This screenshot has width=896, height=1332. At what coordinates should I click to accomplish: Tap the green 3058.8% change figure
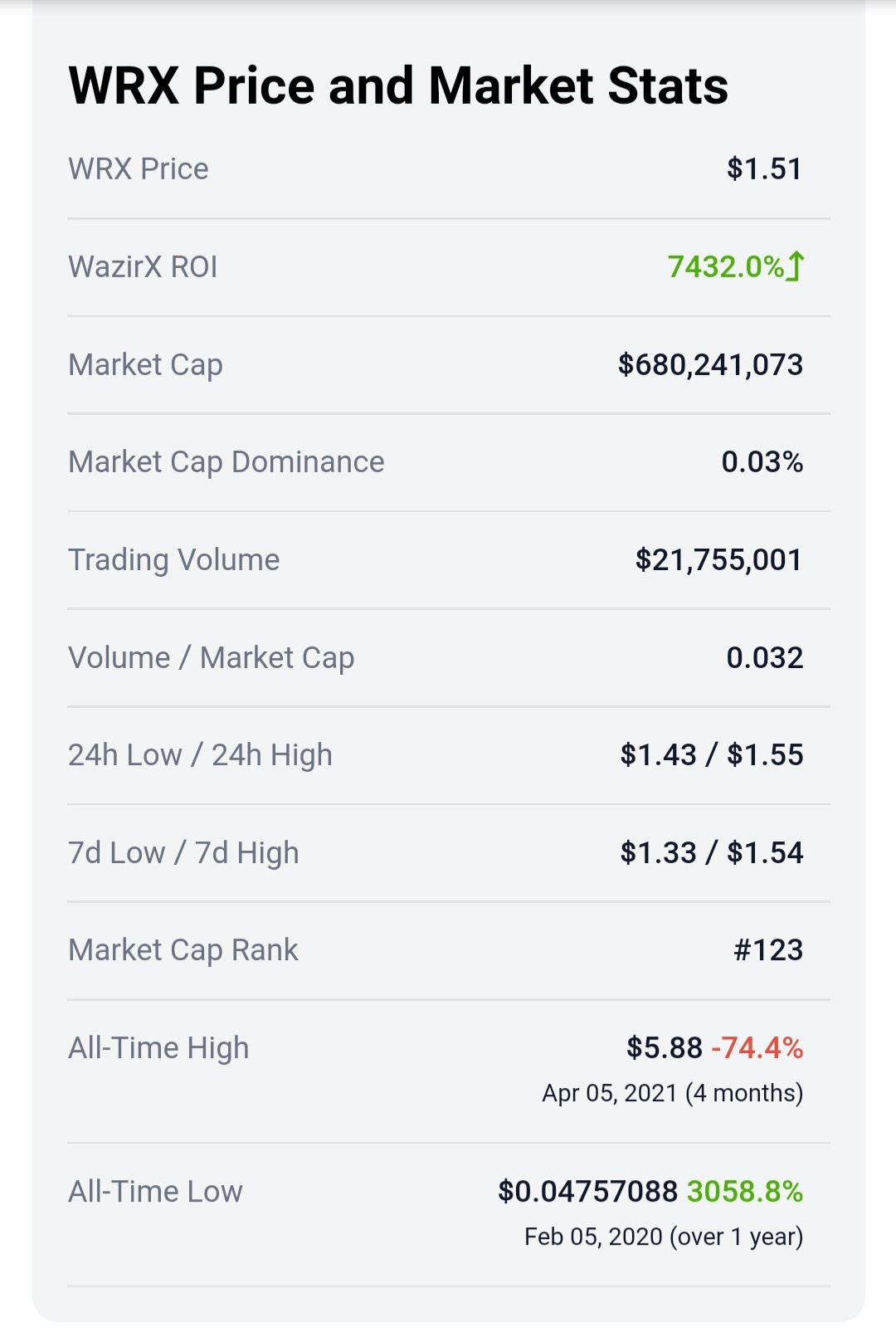pyautogui.click(x=745, y=1192)
